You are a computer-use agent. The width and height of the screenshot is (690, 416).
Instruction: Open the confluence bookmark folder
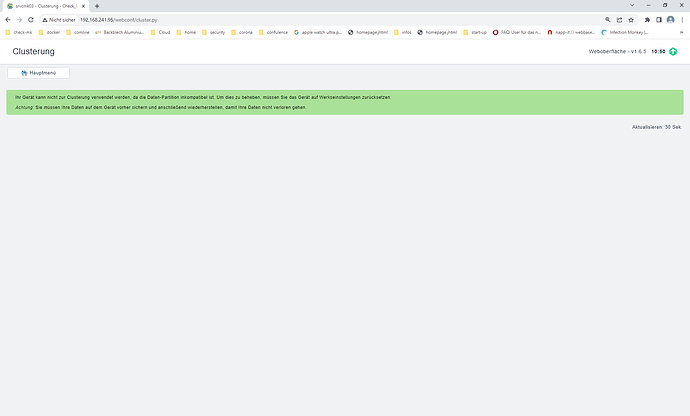273,32
